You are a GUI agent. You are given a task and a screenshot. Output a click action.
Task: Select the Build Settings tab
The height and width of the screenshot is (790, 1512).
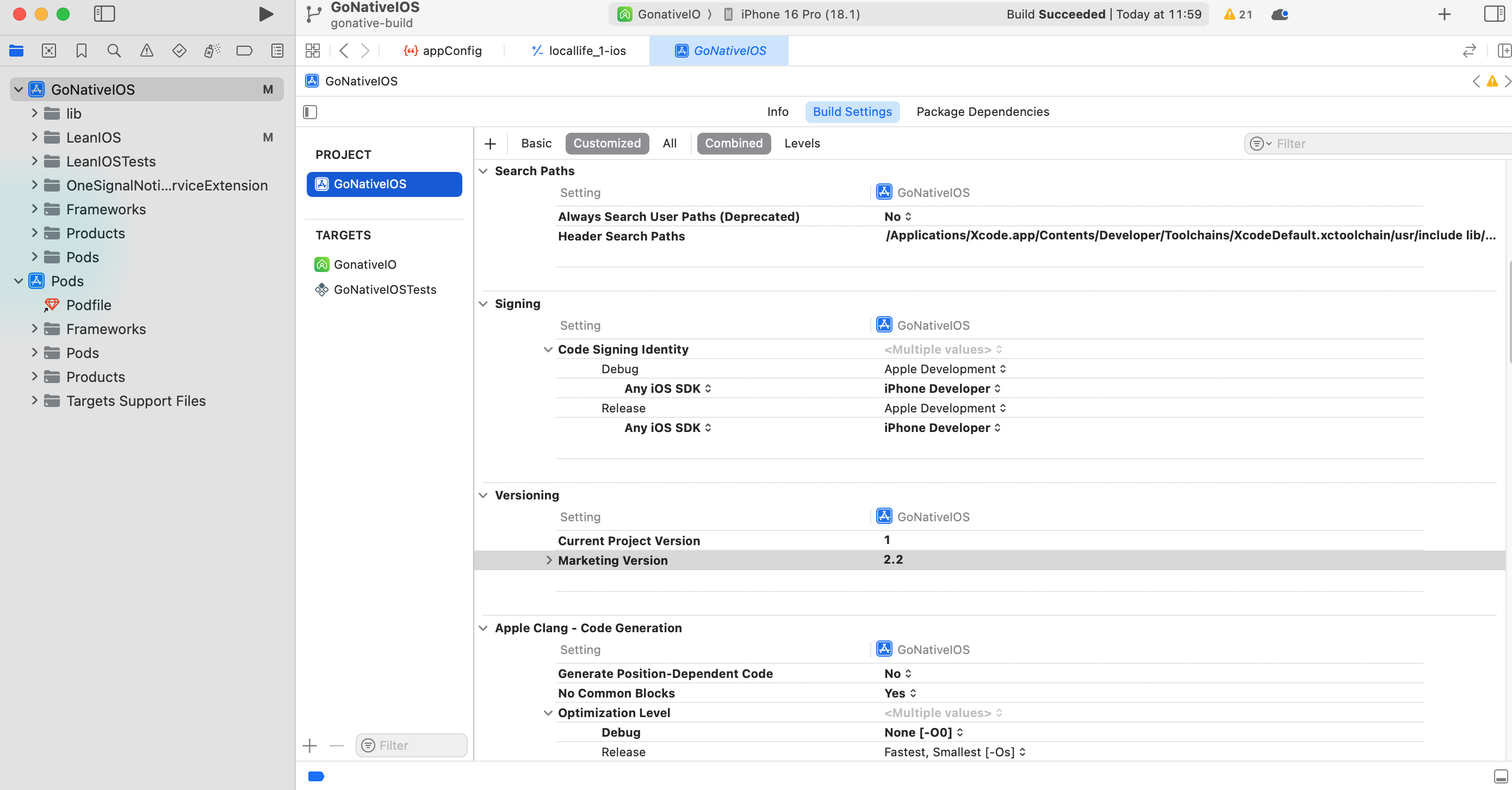[x=852, y=112]
